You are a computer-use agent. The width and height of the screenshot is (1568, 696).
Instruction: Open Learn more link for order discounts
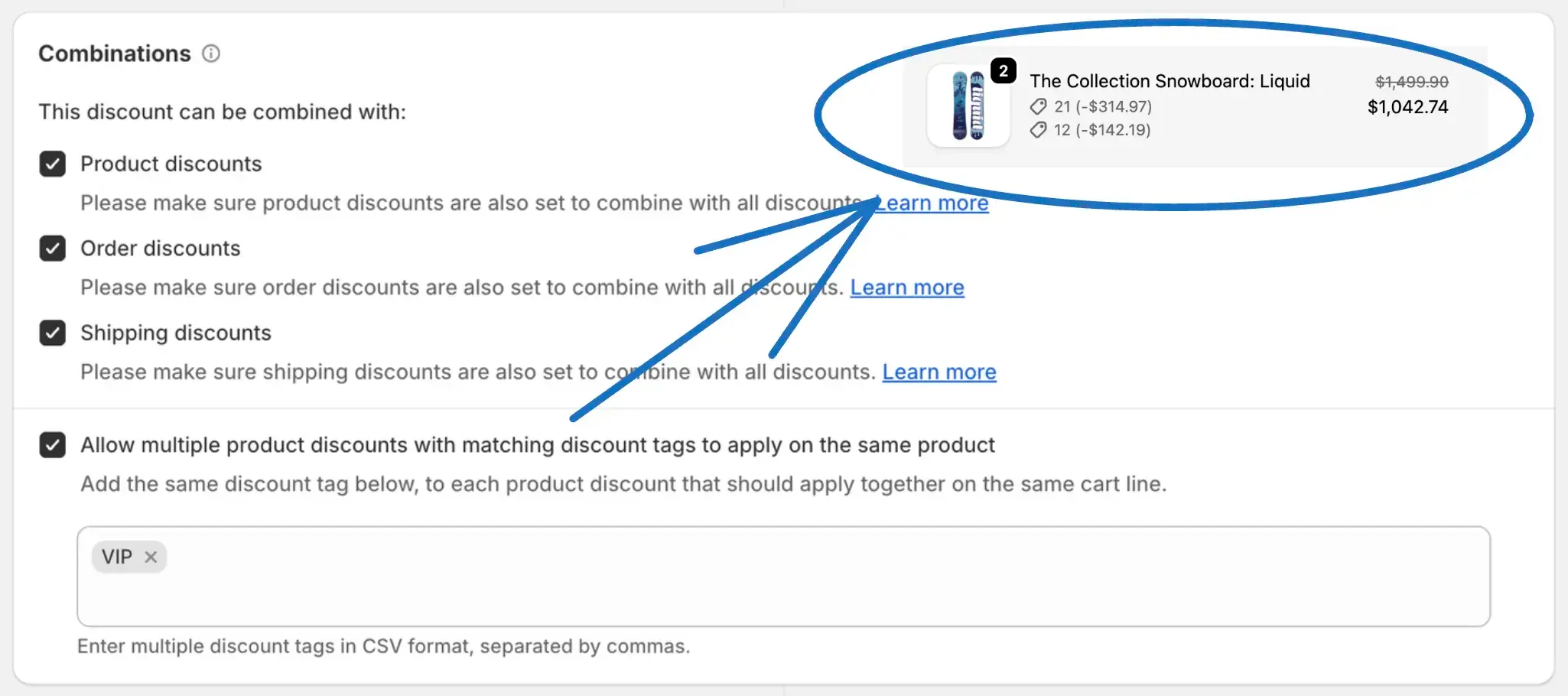[x=907, y=288]
